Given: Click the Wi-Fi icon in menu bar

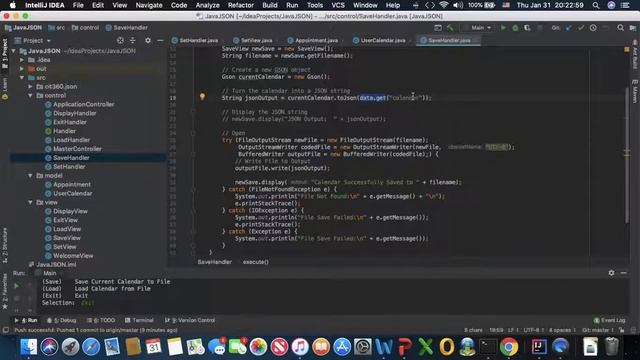Looking at the screenshot, I should (x=444, y=5).
